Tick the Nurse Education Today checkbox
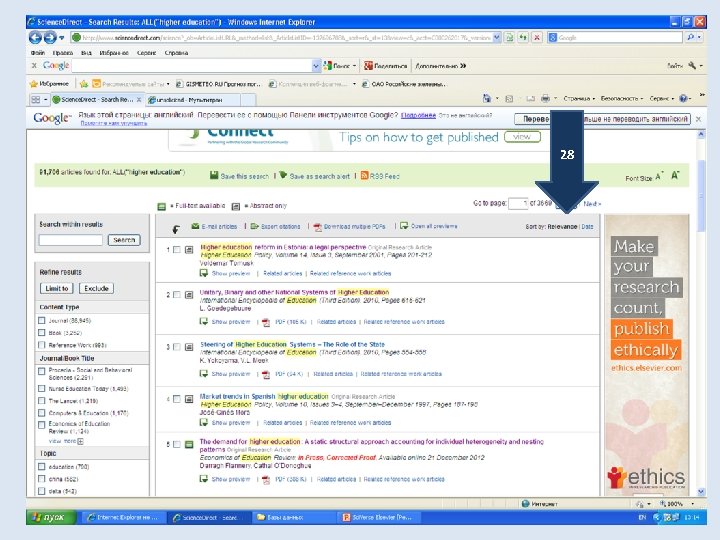Screen dimensions: 720x540 coord(42,388)
